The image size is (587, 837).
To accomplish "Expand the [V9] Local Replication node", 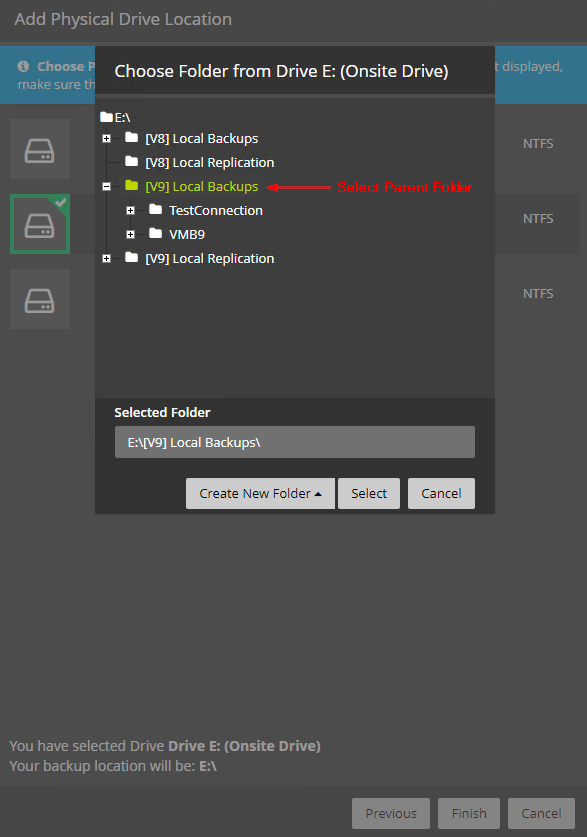I will click(x=107, y=258).
